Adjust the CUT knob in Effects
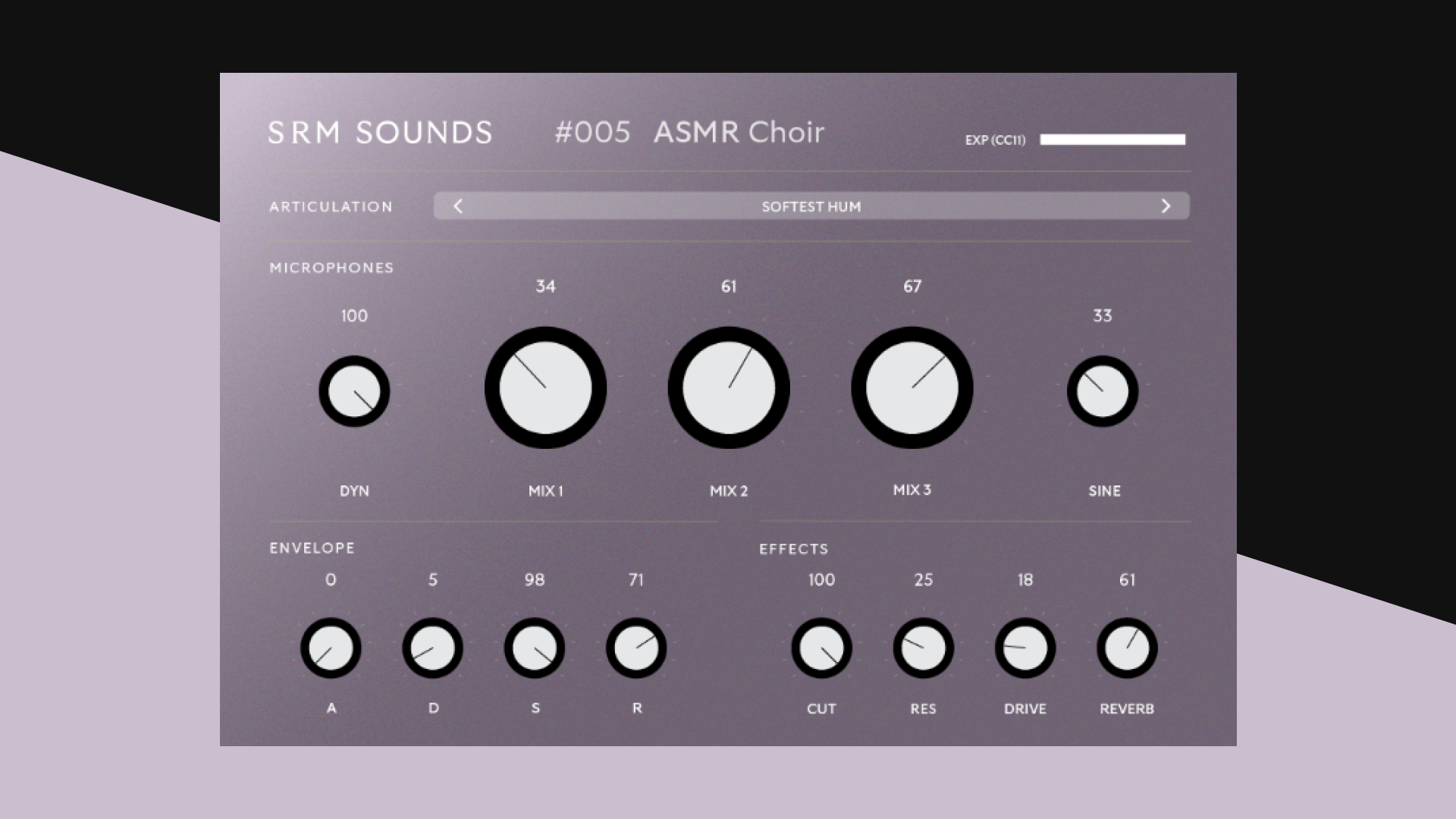This screenshot has width=1456, height=819. (x=822, y=648)
